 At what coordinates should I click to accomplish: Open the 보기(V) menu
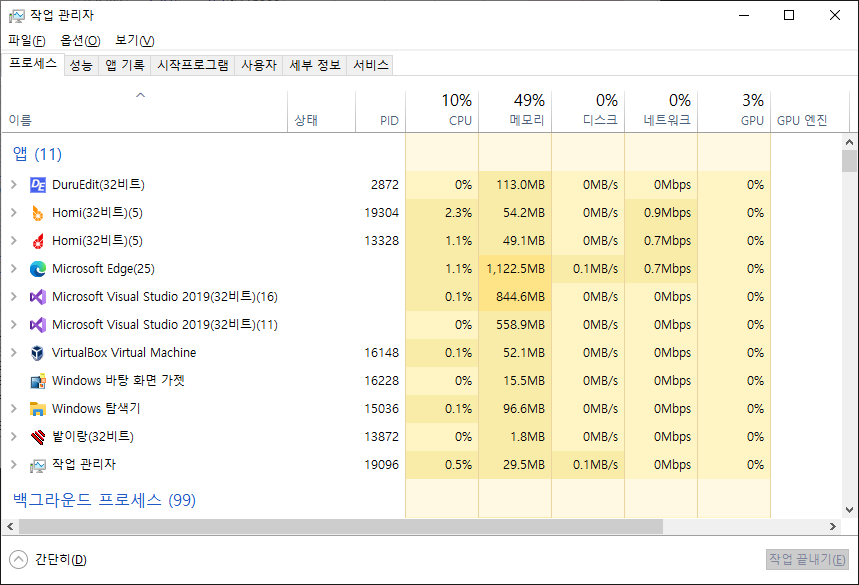135,41
